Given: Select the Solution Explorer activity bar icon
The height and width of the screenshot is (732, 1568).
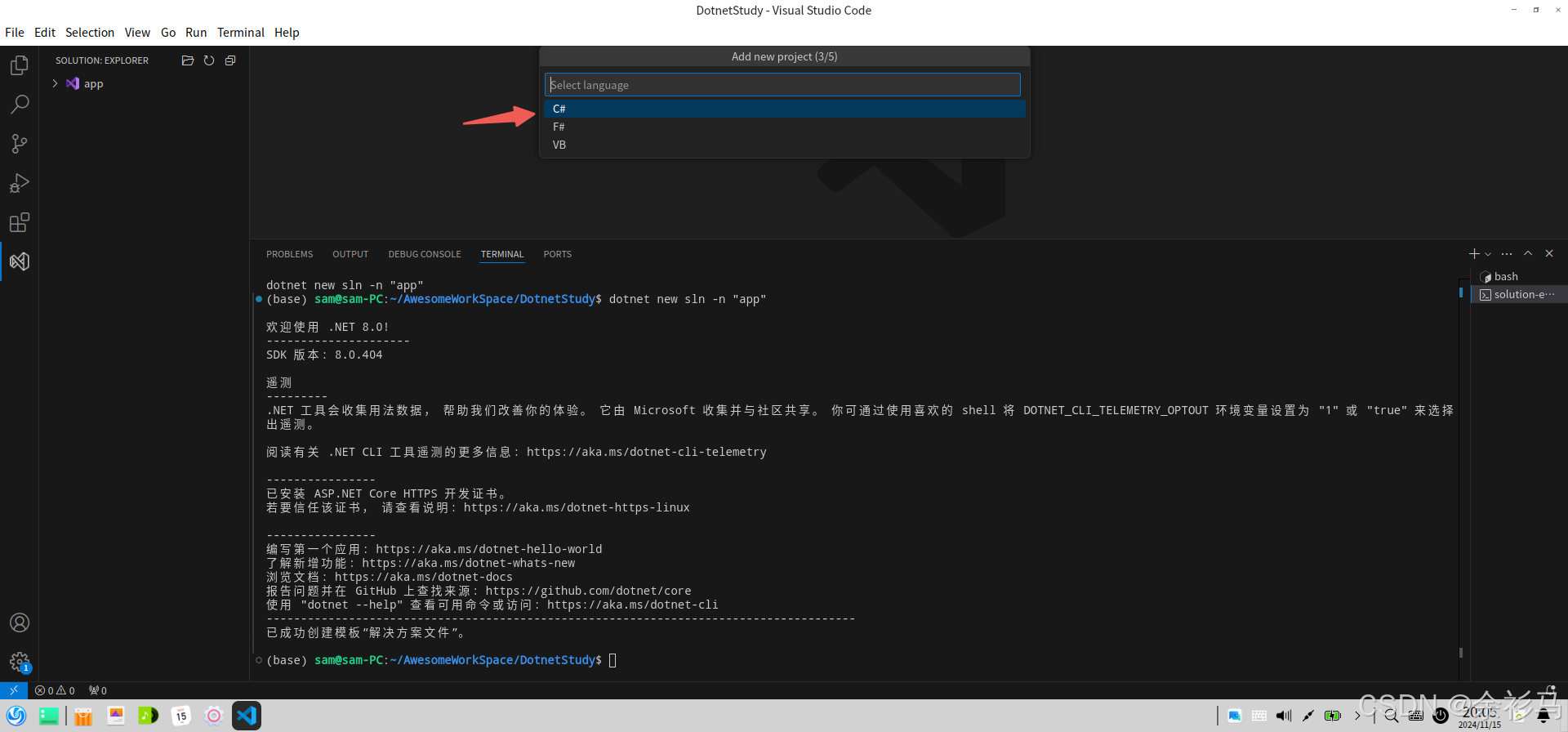Looking at the screenshot, I should coord(20,261).
